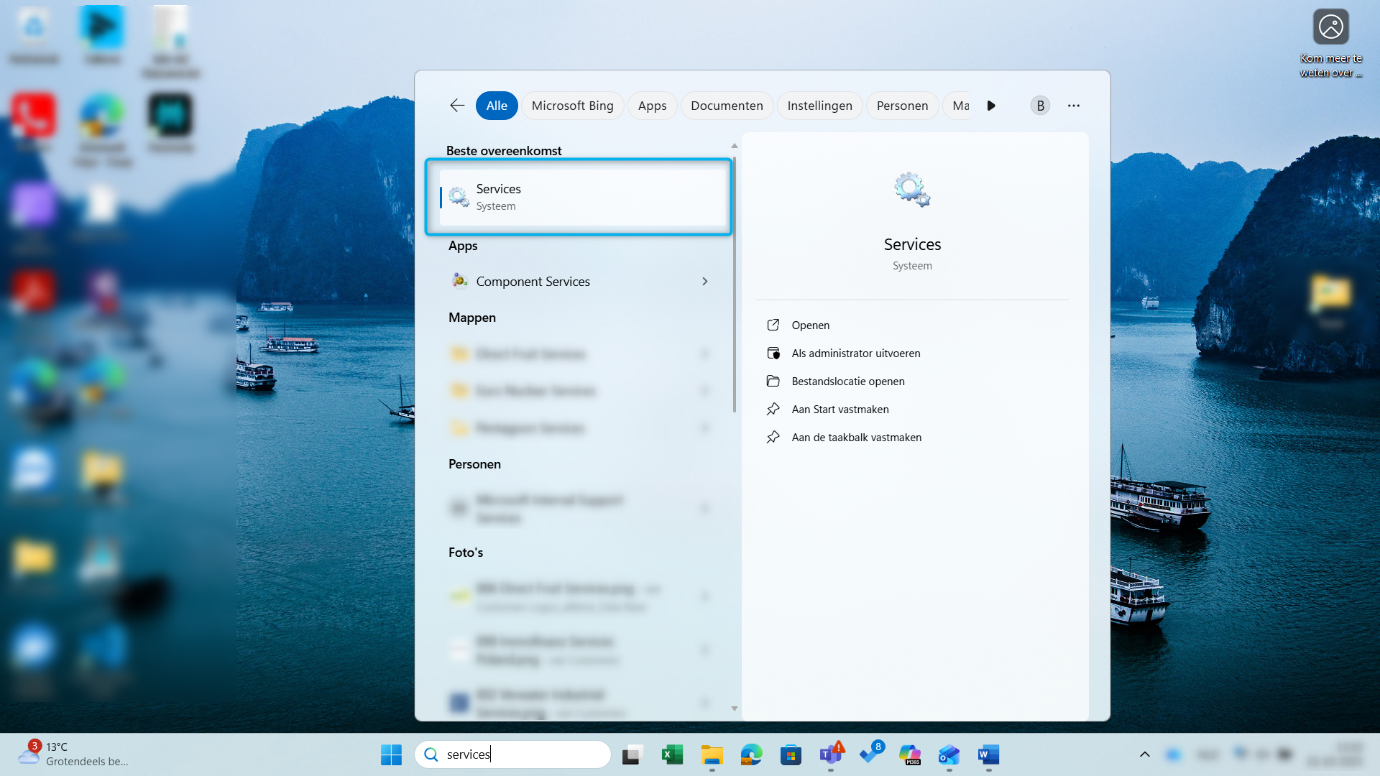
Task: Open the B account avatar
Action: (1040, 105)
